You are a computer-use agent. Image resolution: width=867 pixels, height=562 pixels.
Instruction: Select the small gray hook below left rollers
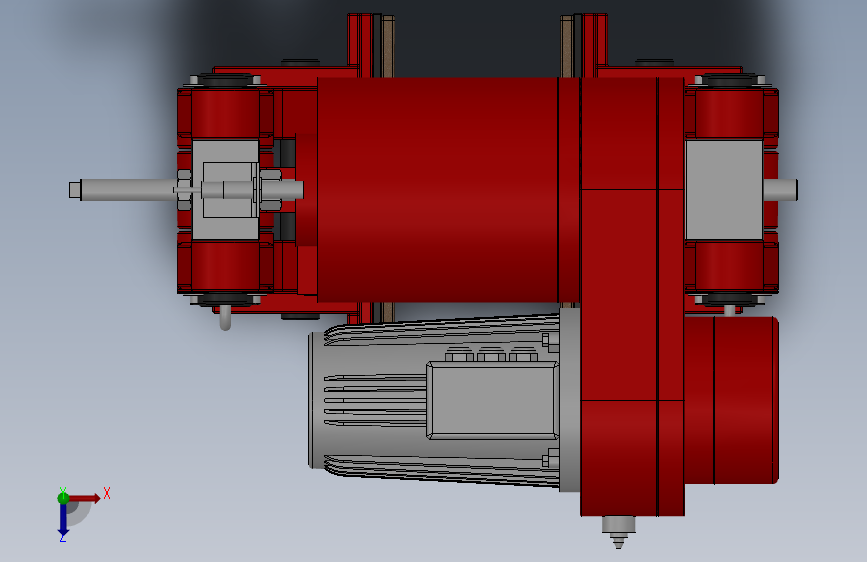coord(225,318)
